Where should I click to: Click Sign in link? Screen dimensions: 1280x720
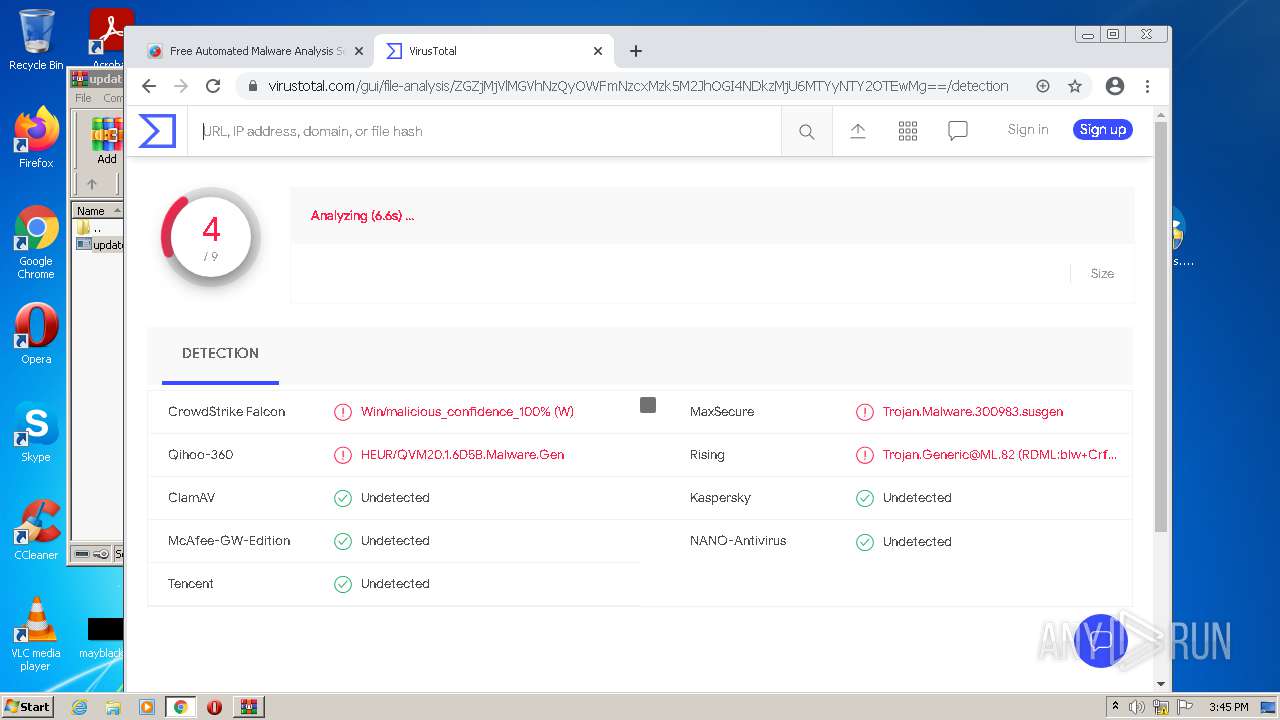[1028, 129]
